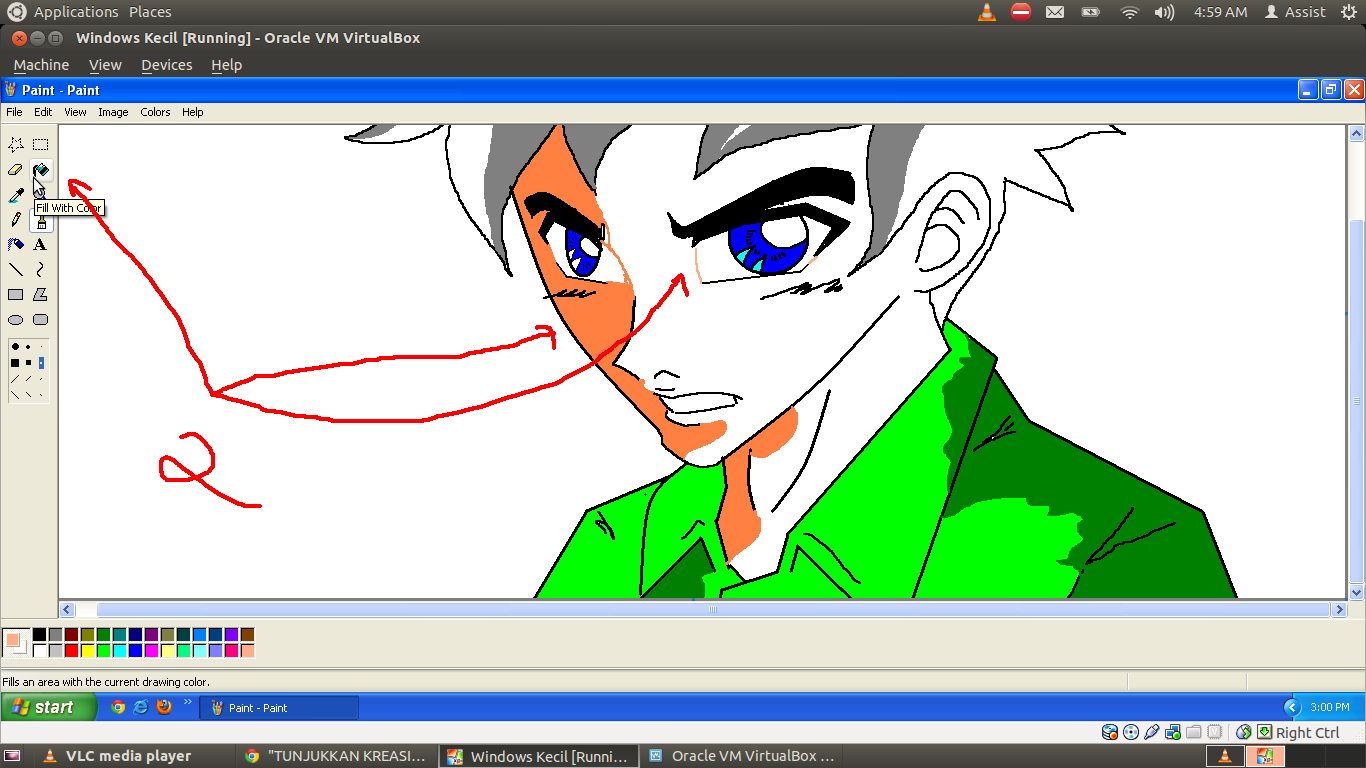Screen dimensions: 1366x768
Task: Open the VirtualBox Devices menu
Action: 166,65
